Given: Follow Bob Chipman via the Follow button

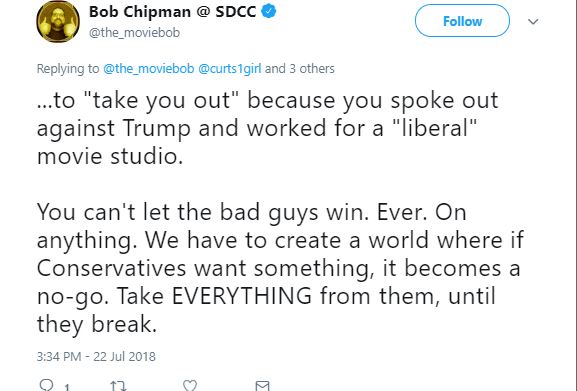Looking at the screenshot, I should coord(462,21).
